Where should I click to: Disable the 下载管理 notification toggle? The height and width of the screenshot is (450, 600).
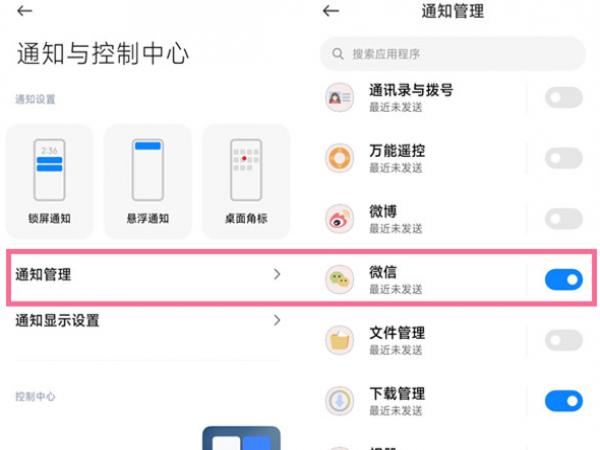click(x=564, y=401)
